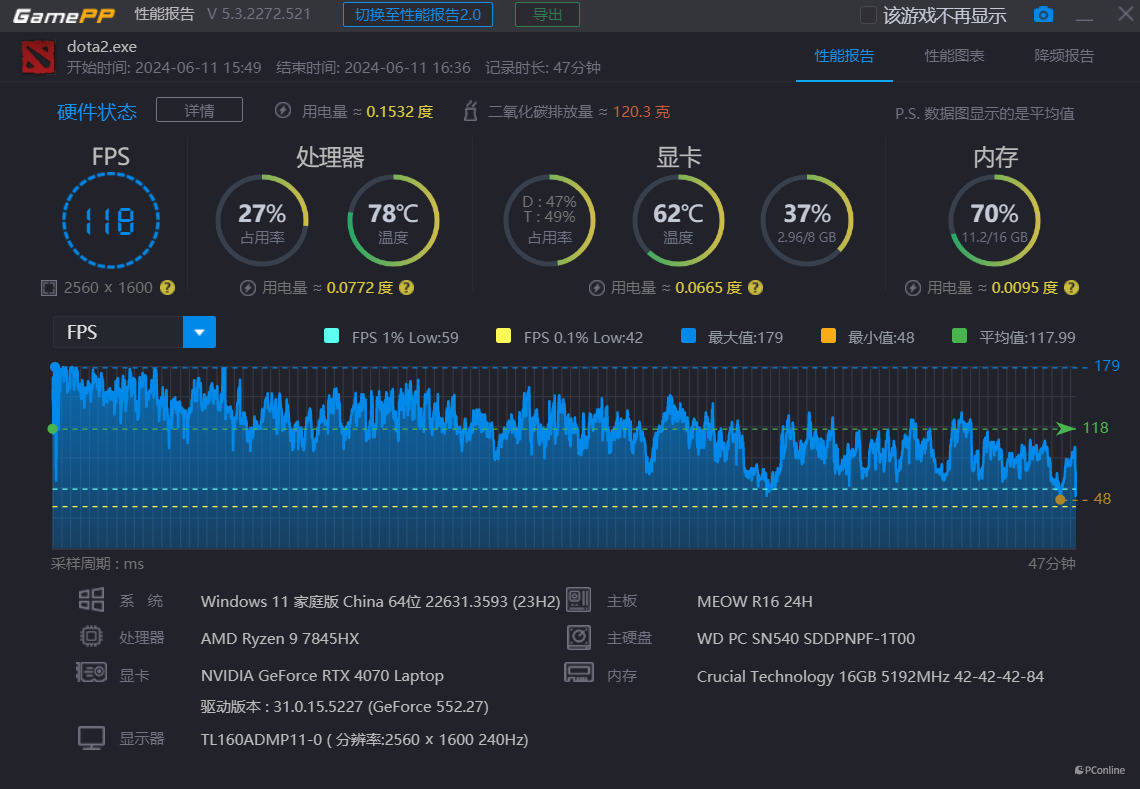The width and height of the screenshot is (1140, 789).
Task: Click the GPU power lightning icon
Action: click(x=597, y=288)
